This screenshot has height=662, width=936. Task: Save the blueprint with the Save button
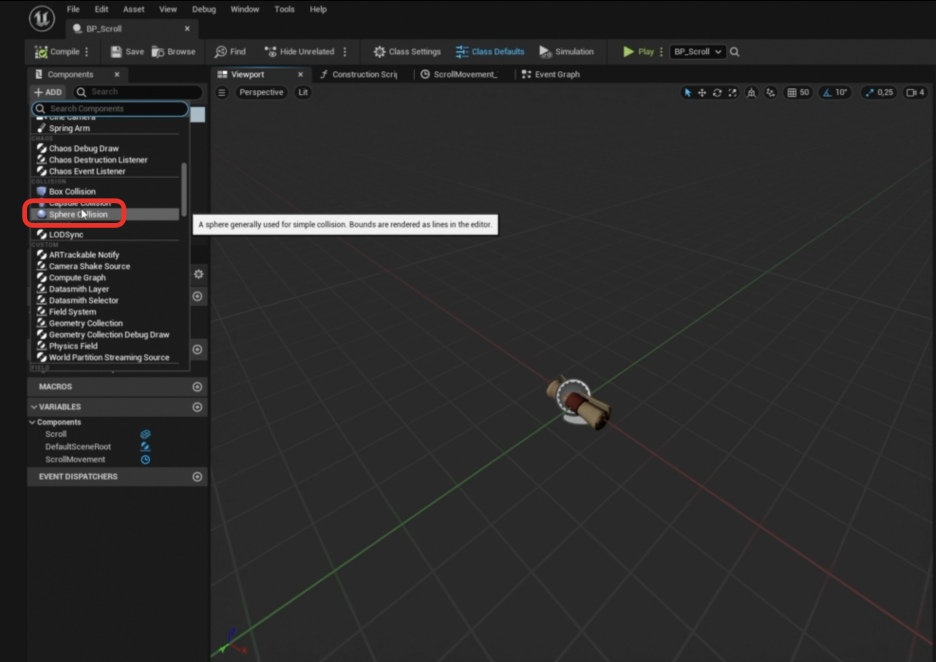(x=127, y=52)
